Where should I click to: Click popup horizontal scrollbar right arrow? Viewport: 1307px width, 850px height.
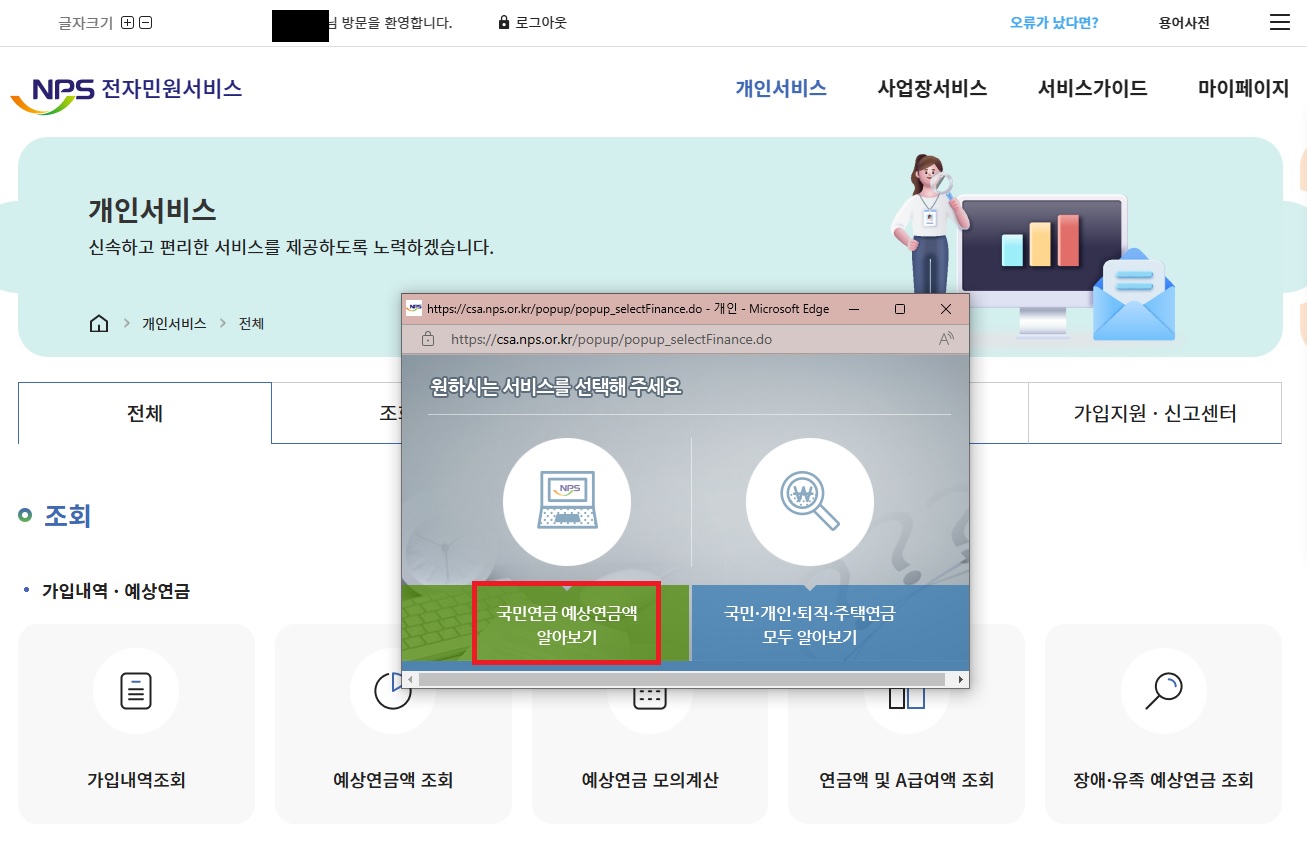click(x=961, y=680)
